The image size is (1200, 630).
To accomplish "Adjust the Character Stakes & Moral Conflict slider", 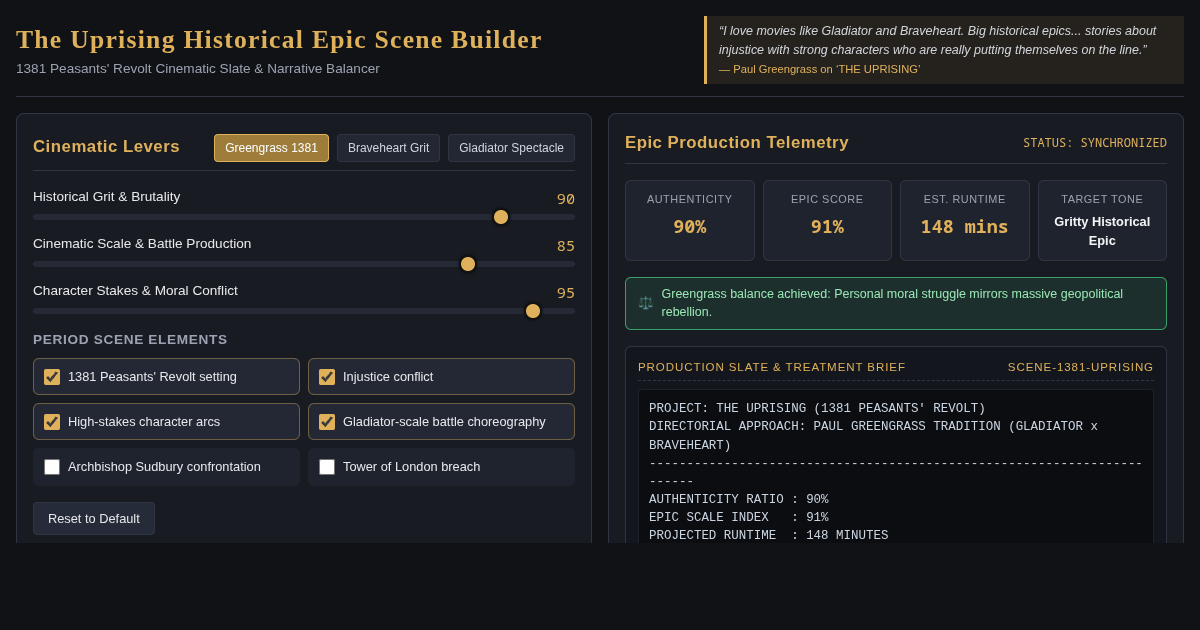I will click(304, 311).
